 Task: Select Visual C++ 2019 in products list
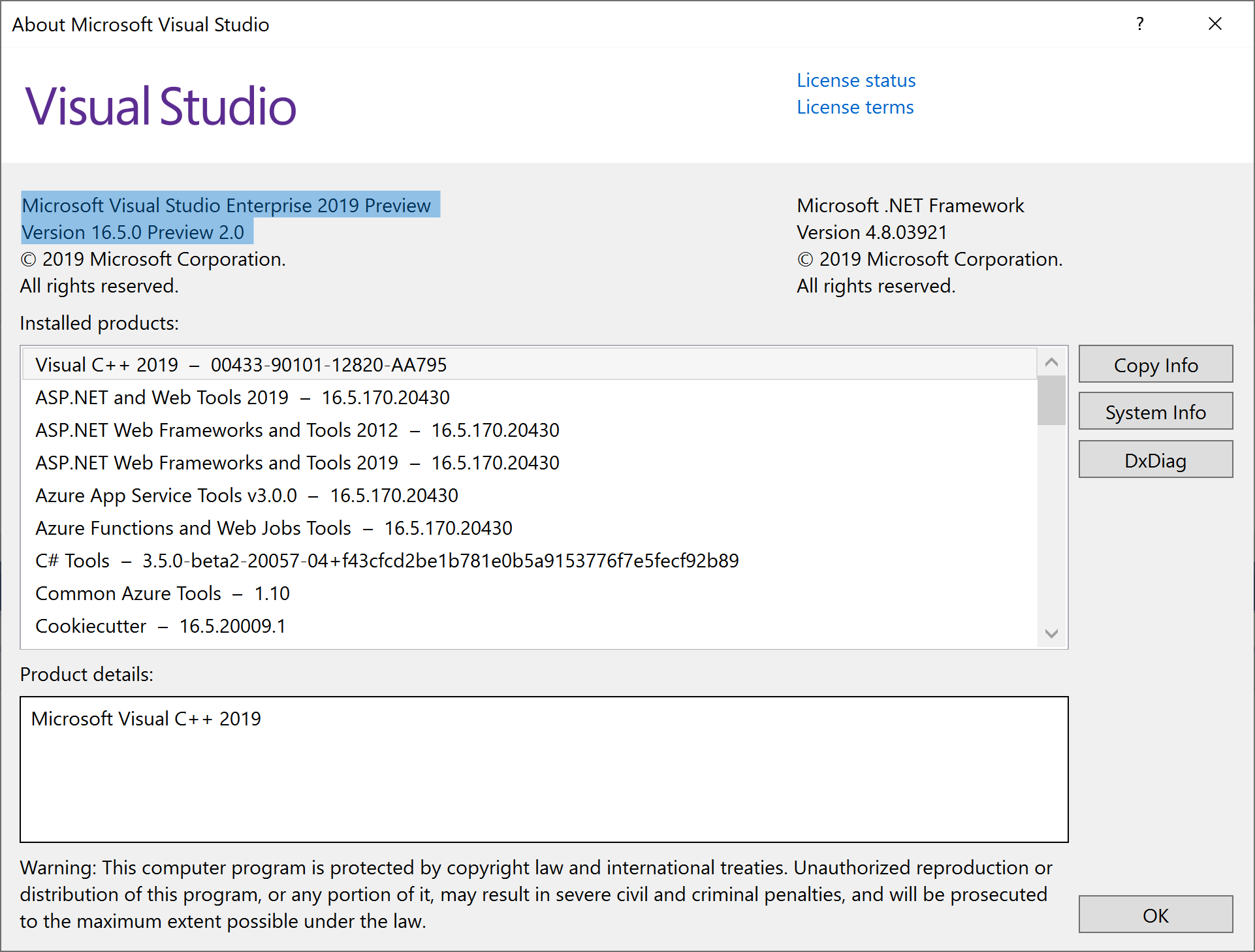coord(241,365)
